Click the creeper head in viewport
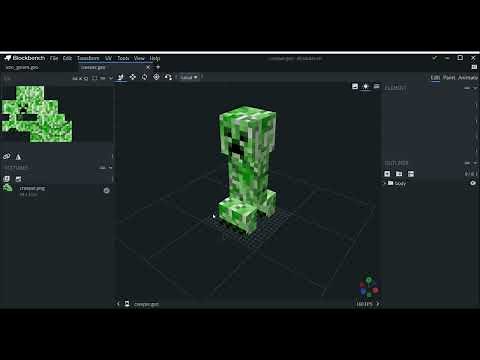Viewport: 480px width, 360px height. click(x=248, y=132)
